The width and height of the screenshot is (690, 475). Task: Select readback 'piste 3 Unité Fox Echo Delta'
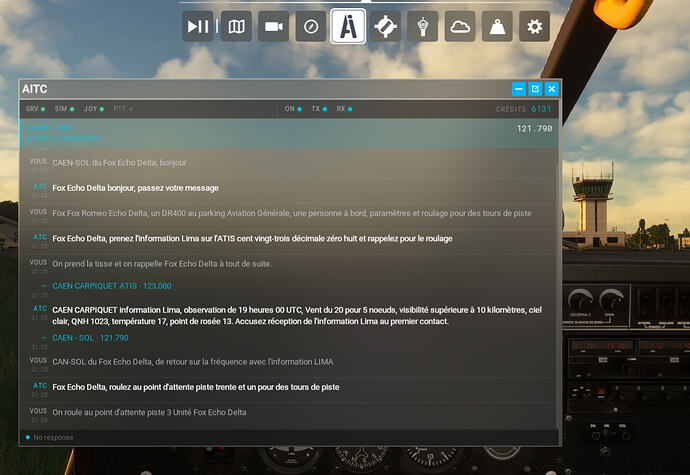click(x=149, y=412)
